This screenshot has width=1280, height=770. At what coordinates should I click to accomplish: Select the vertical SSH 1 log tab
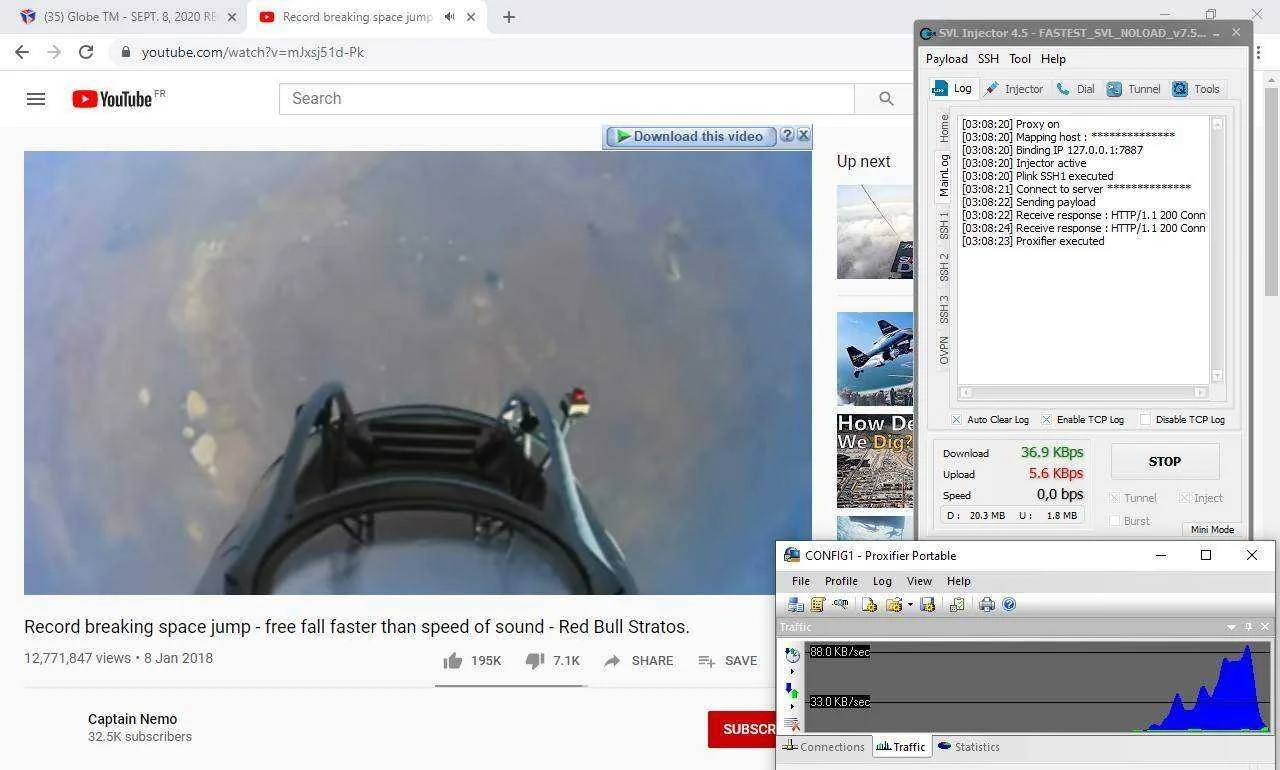pyautogui.click(x=944, y=225)
